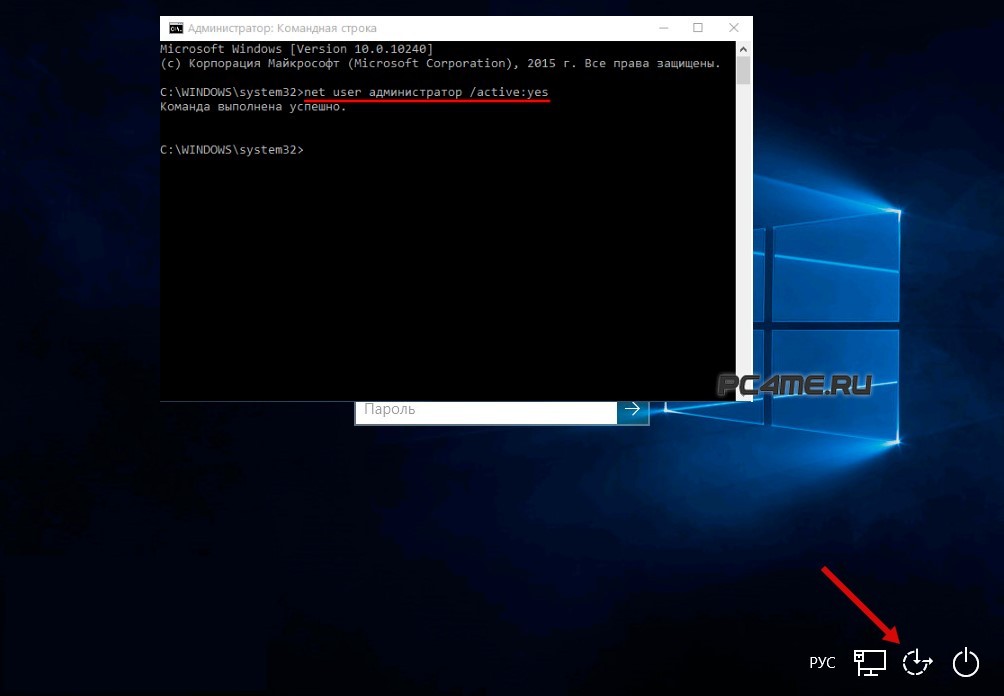Image resolution: width=1004 pixels, height=696 pixels.
Task: Maximize the Командная строка window
Action: click(698, 28)
